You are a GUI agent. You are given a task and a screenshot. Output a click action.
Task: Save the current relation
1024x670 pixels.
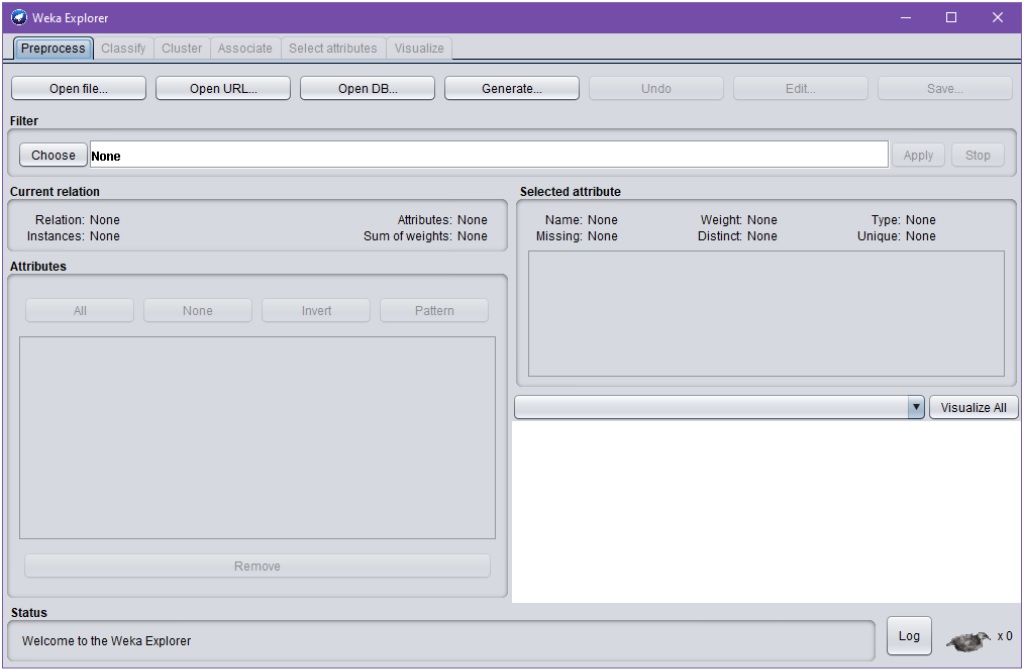click(x=944, y=88)
